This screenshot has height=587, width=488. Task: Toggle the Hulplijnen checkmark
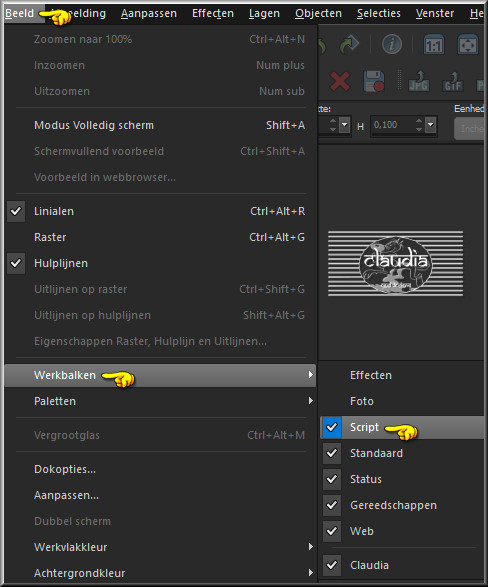tap(16, 263)
